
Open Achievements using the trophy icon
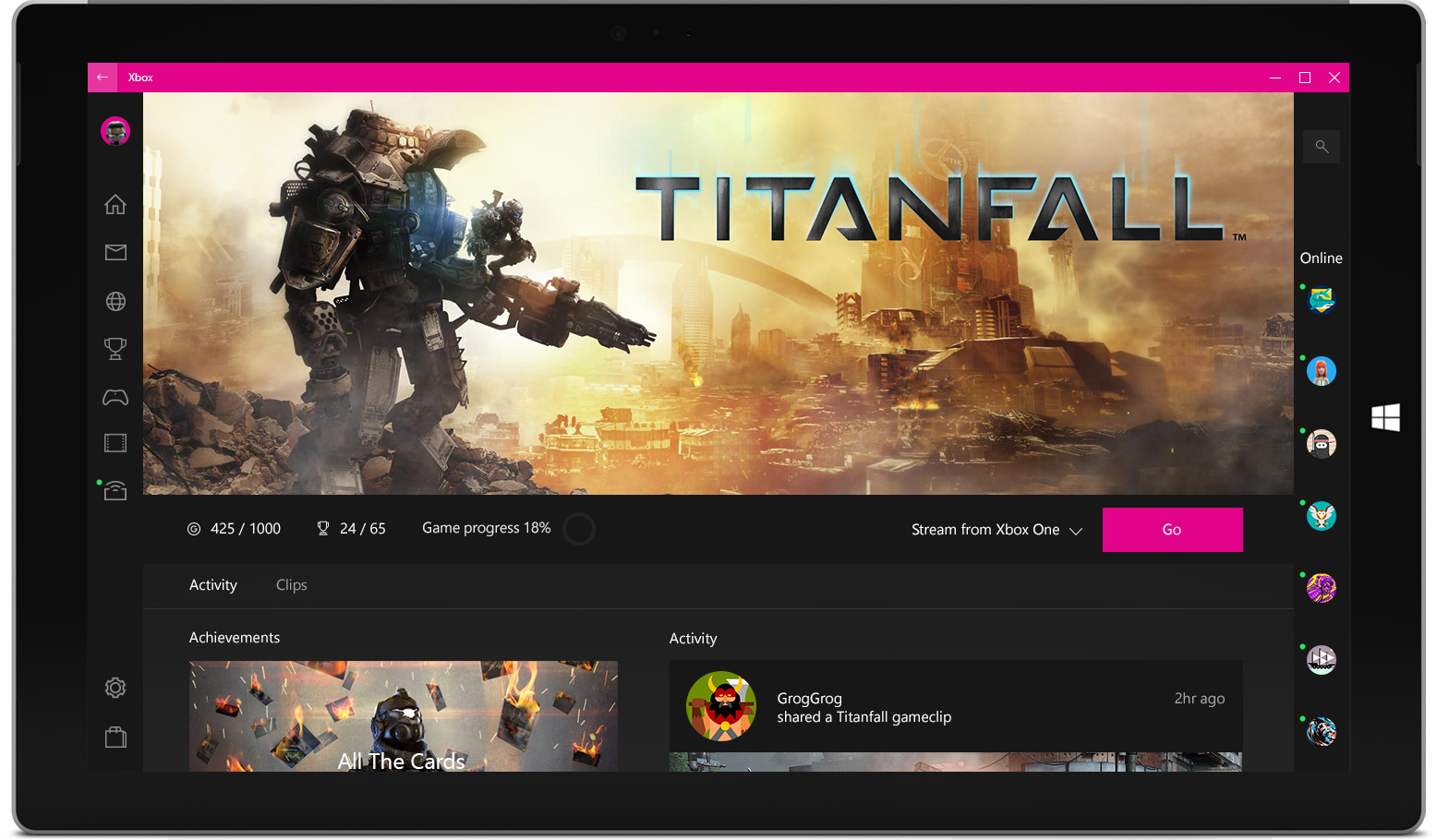point(115,349)
